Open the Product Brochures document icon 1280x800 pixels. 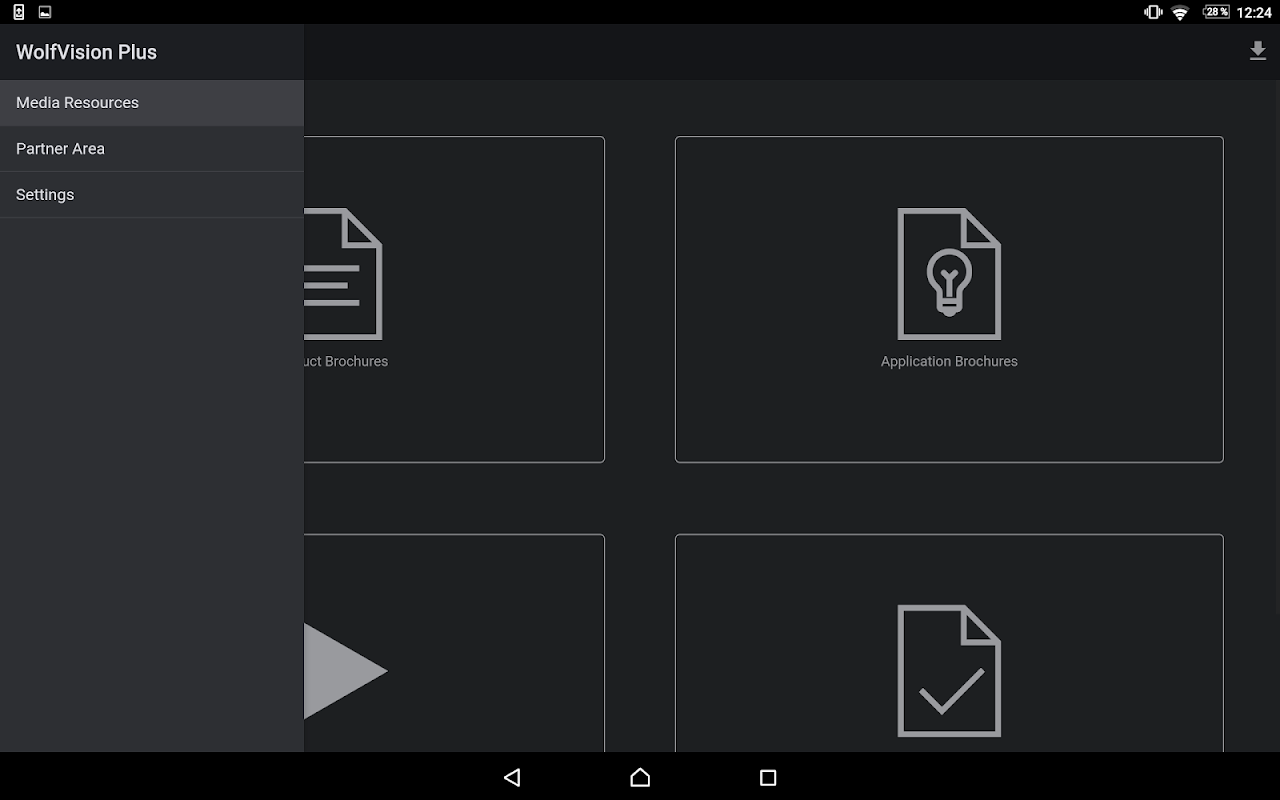(343, 274)
